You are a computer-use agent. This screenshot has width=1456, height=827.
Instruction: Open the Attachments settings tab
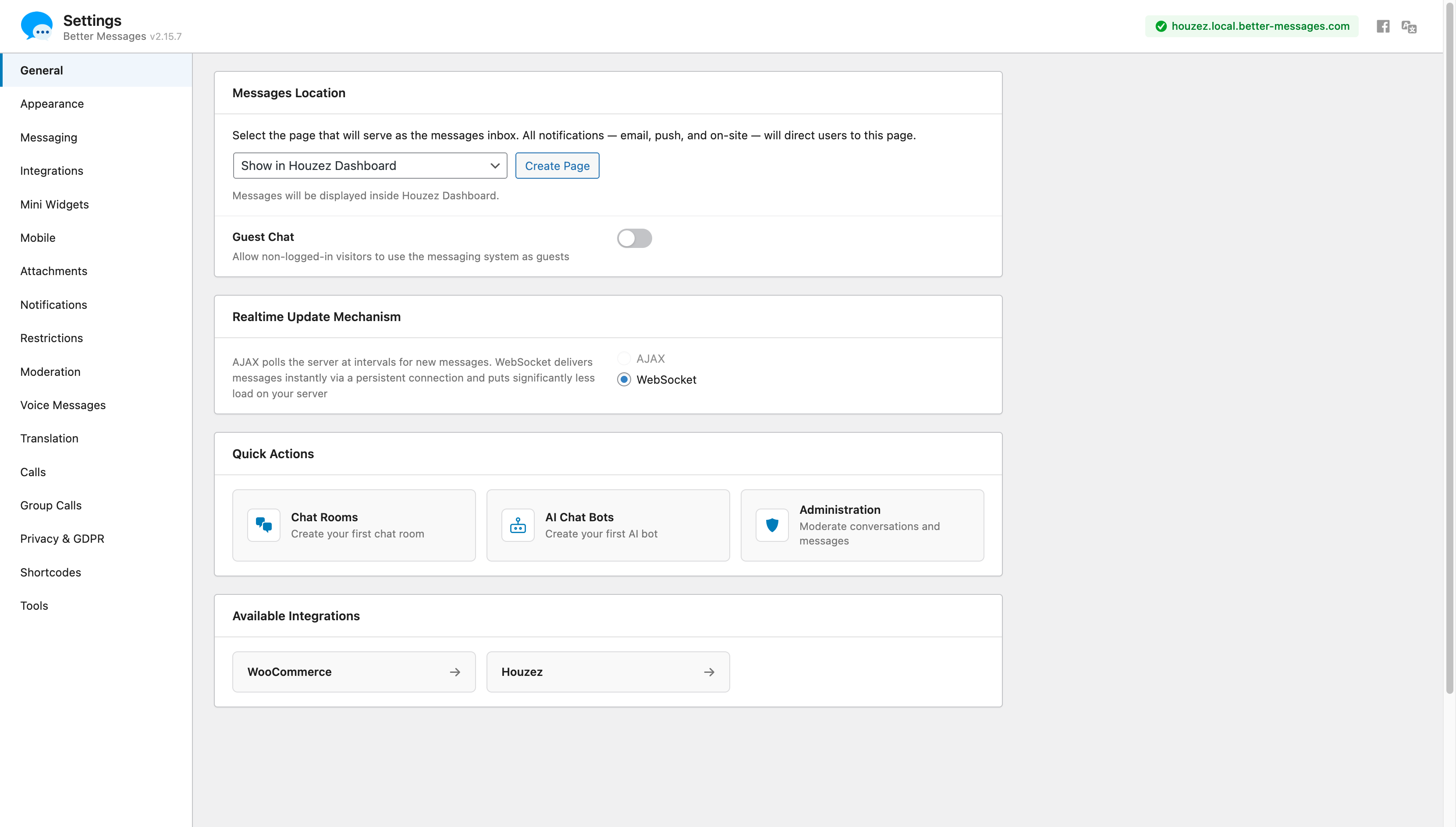pyautogui.click(x=96, y=271)
